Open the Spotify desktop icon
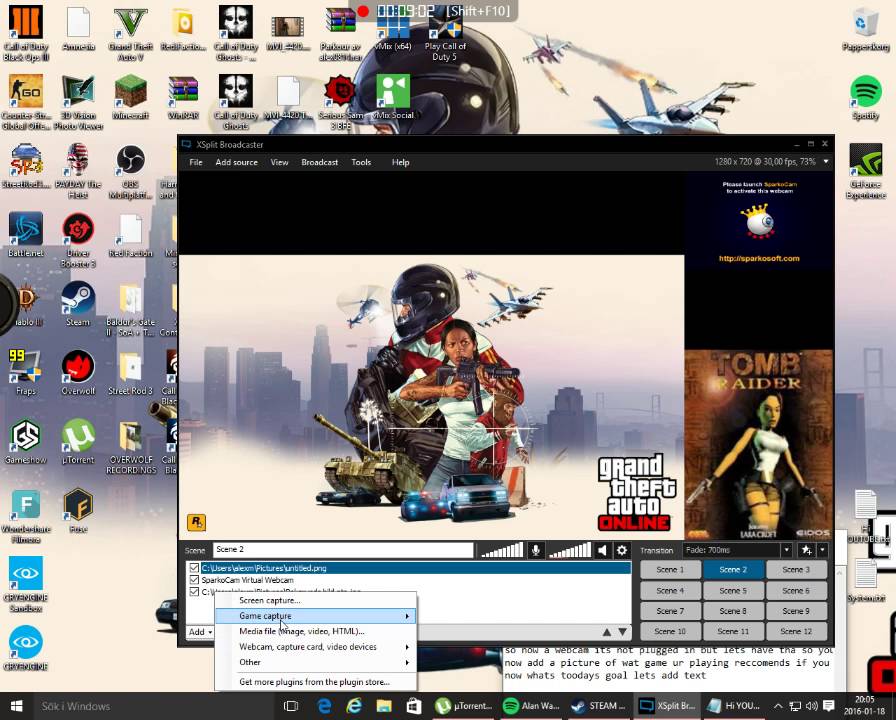The width and height of the screenshot is (896, 720). click(866, 98)
